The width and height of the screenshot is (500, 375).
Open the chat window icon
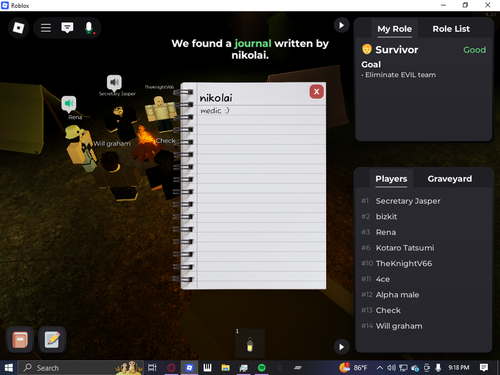point(67,28)
